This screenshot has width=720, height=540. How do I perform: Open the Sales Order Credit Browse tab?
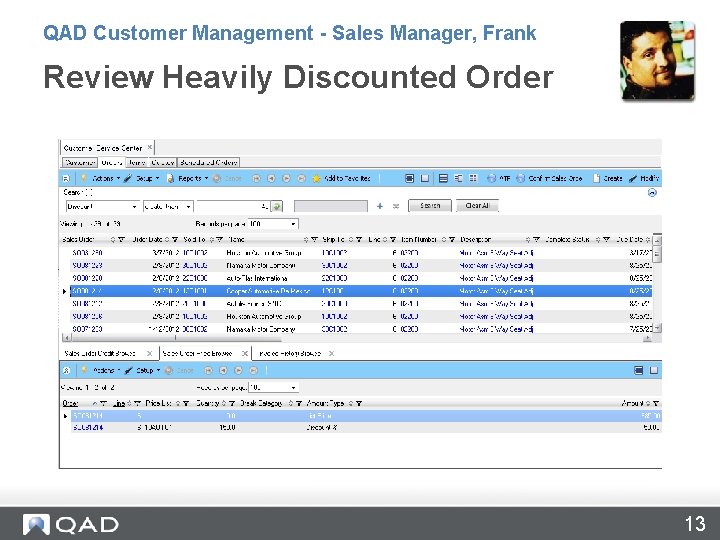point(100,353)
